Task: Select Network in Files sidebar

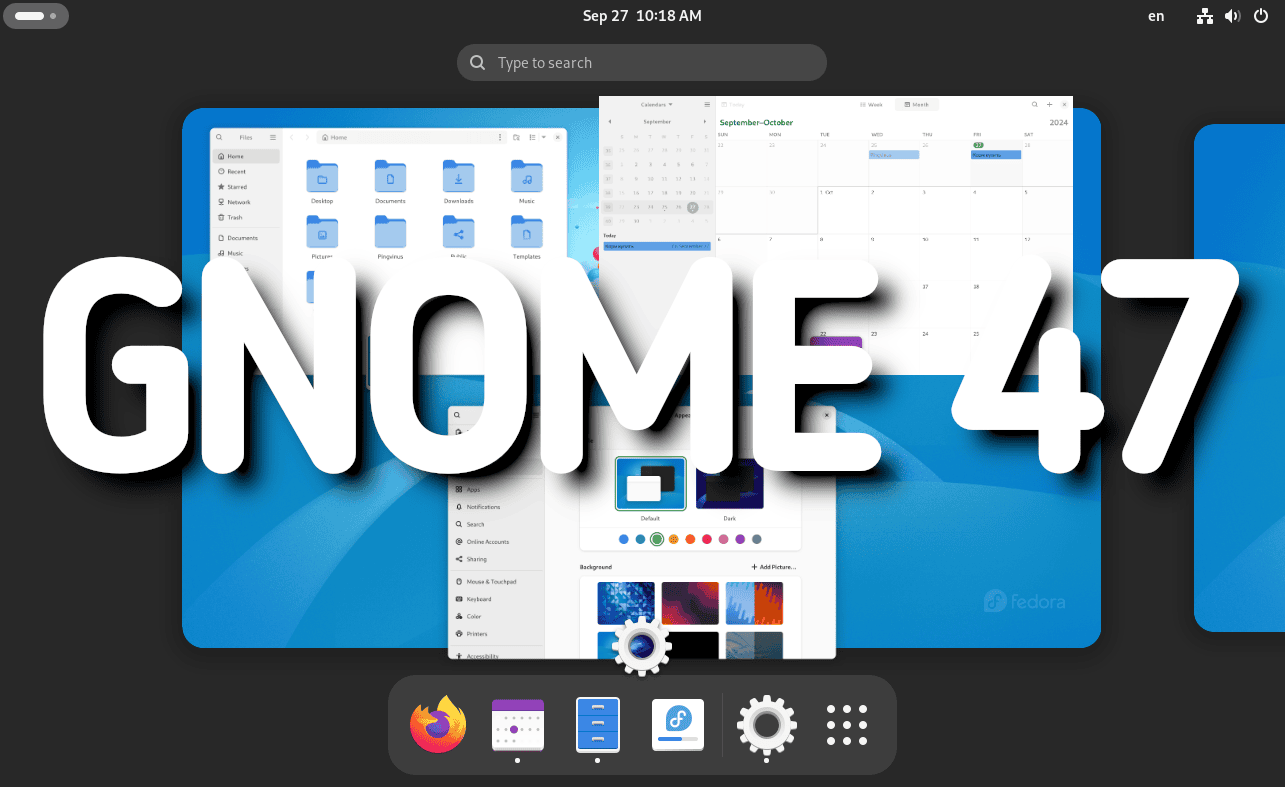Action: click(246, 202)
